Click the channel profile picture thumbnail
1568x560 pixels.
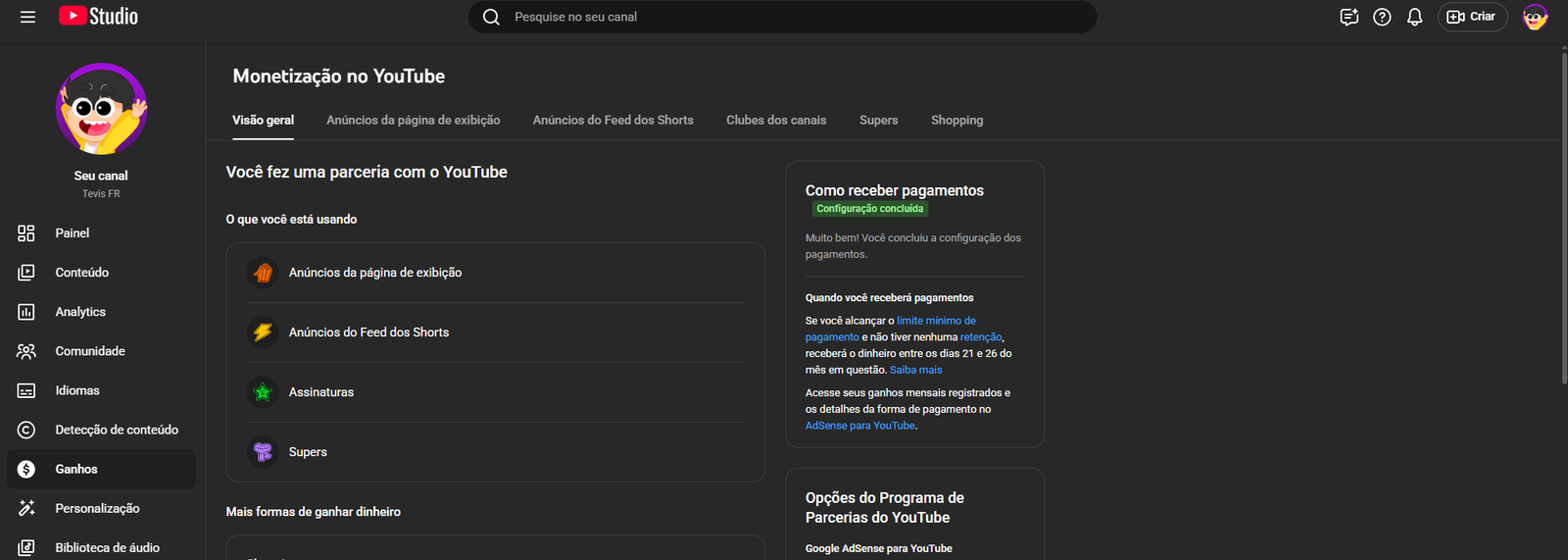click(101, 109)
